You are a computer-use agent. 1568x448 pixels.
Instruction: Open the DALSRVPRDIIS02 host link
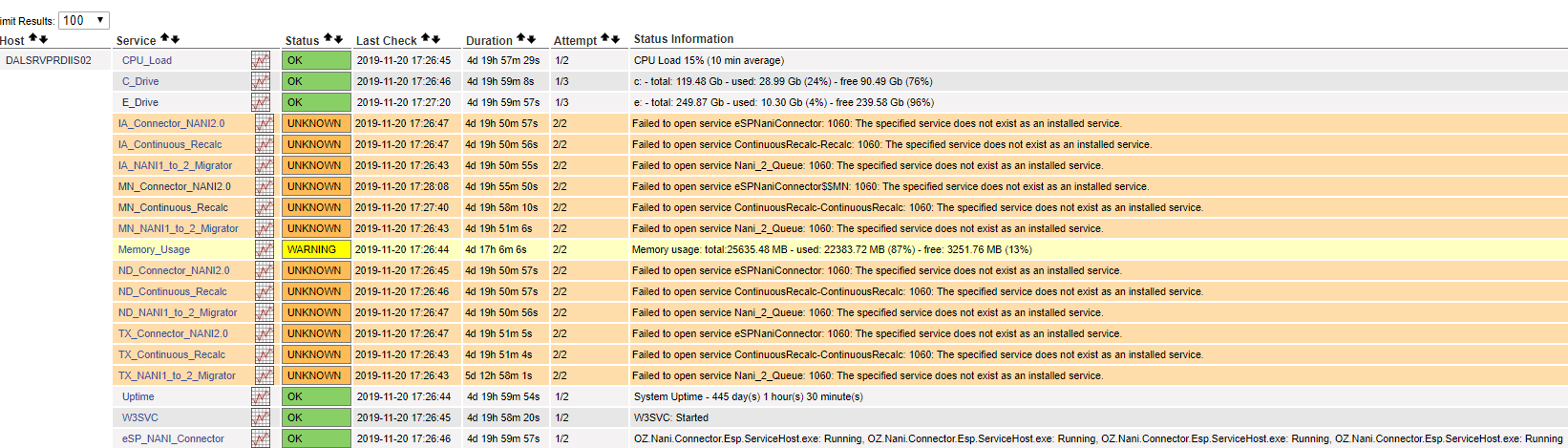[x=49, y=60]
